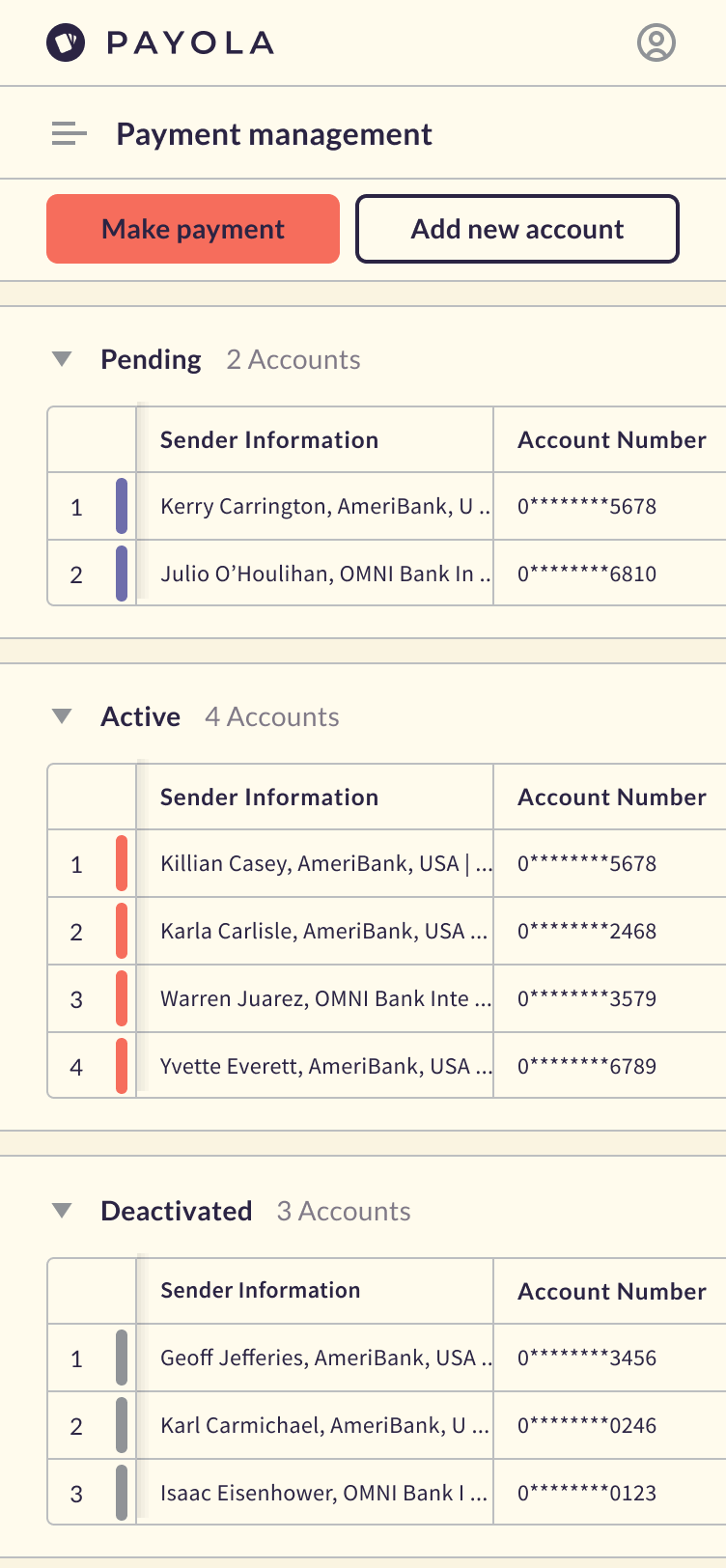Click the Make payment button
This screenshot has width=726, height=1568.
pos(193,229)
